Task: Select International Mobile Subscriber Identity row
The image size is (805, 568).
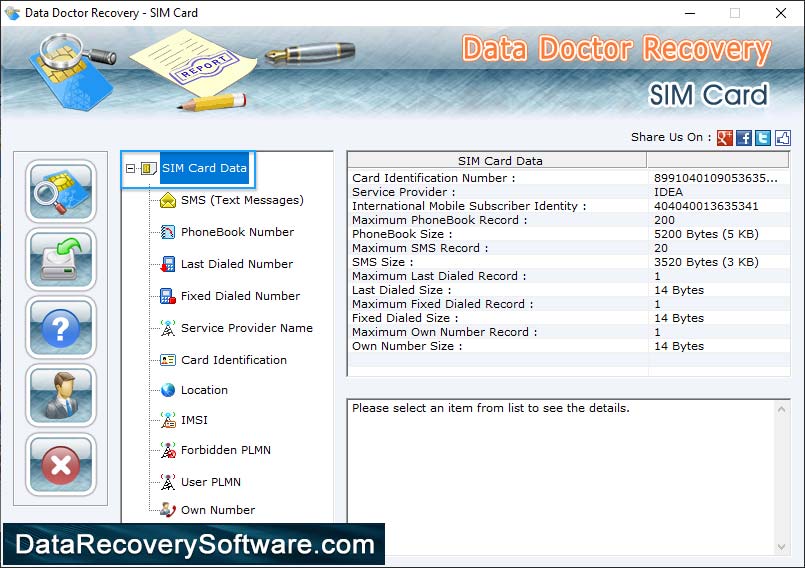Action: coord(469,206)
